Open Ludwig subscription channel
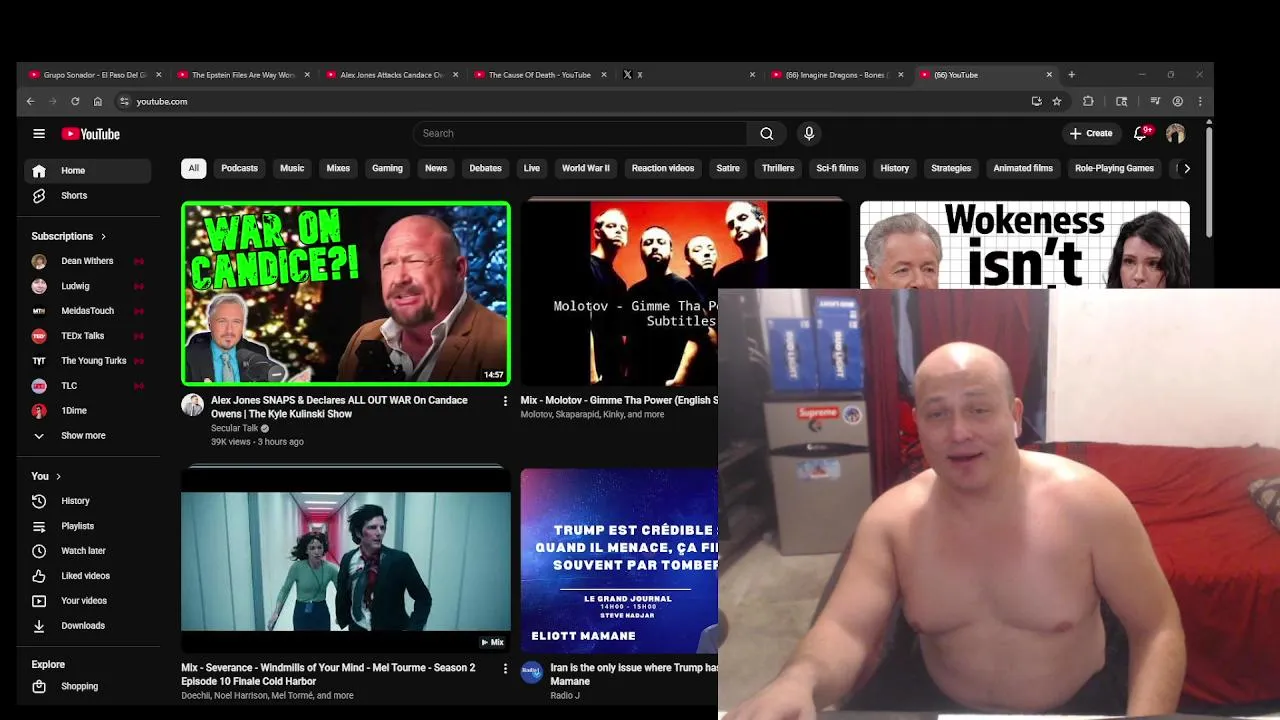 coord(88,286)
